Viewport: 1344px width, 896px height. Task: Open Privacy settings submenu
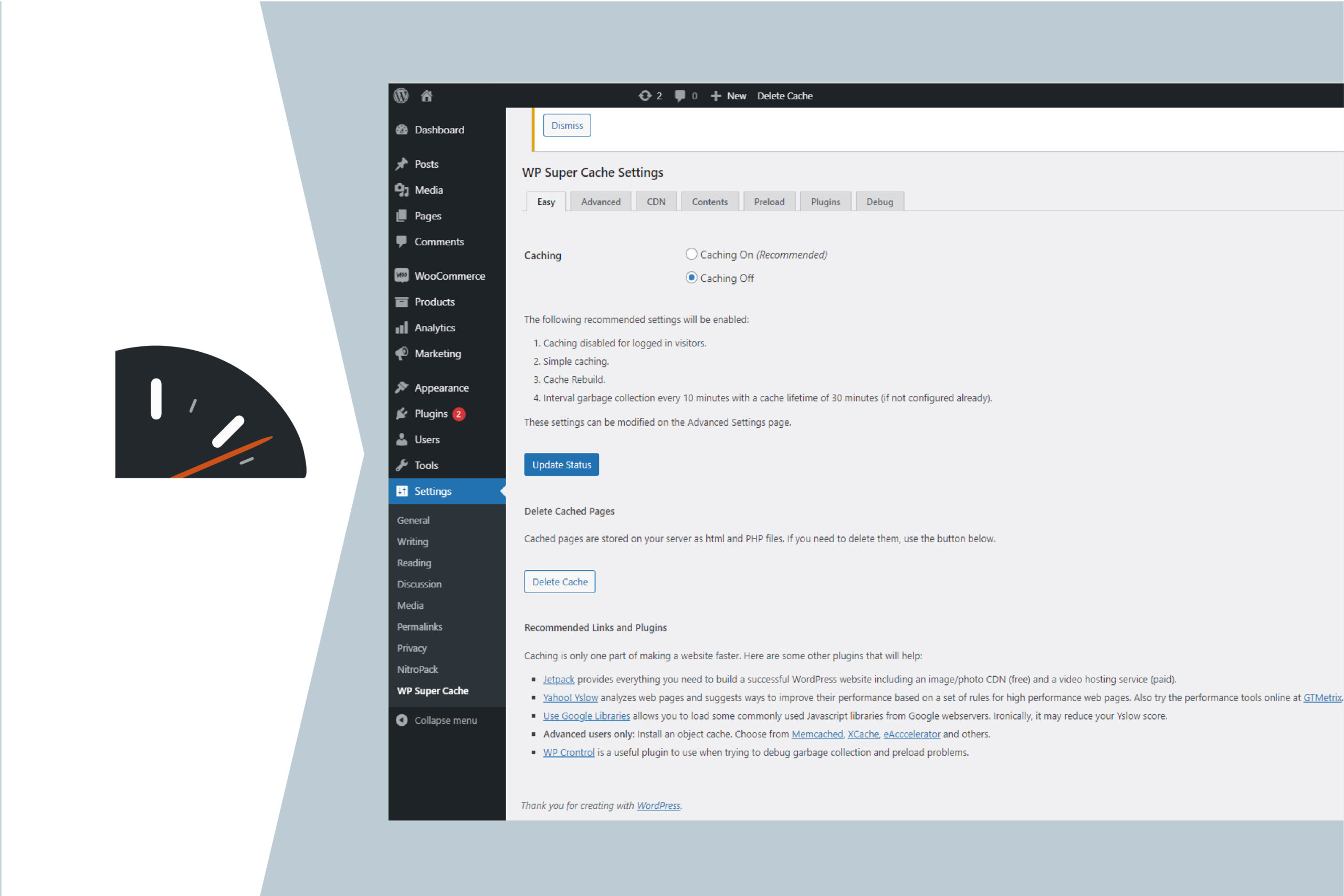click(412, 648)
